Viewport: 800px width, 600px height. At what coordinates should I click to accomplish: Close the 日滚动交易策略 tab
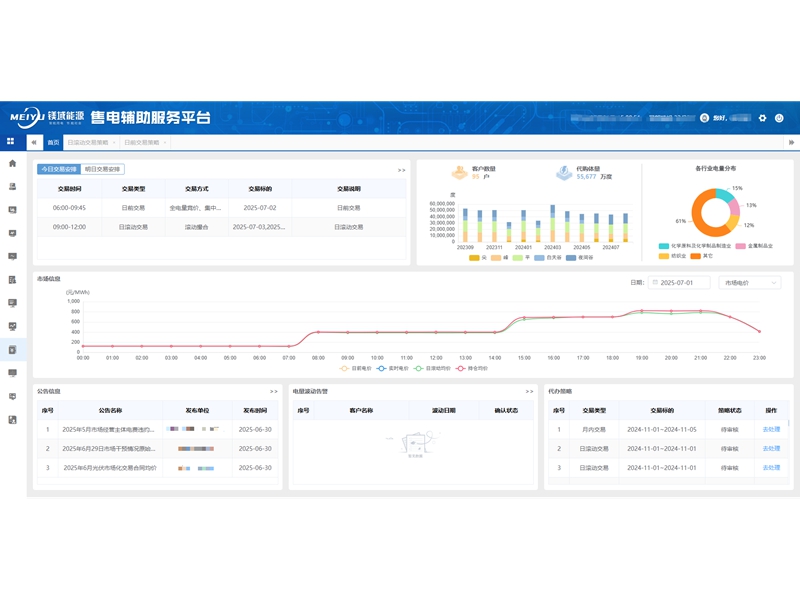(x=113, y=143)
